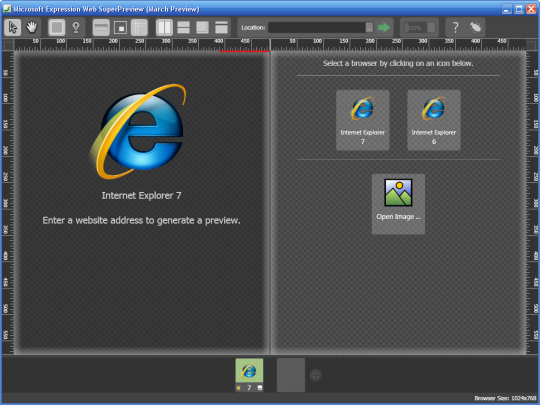Choose Internet Explorer 7 in right pane
Image resolution: width=540 pixels, height=405 pixels.
click(363, 120)
